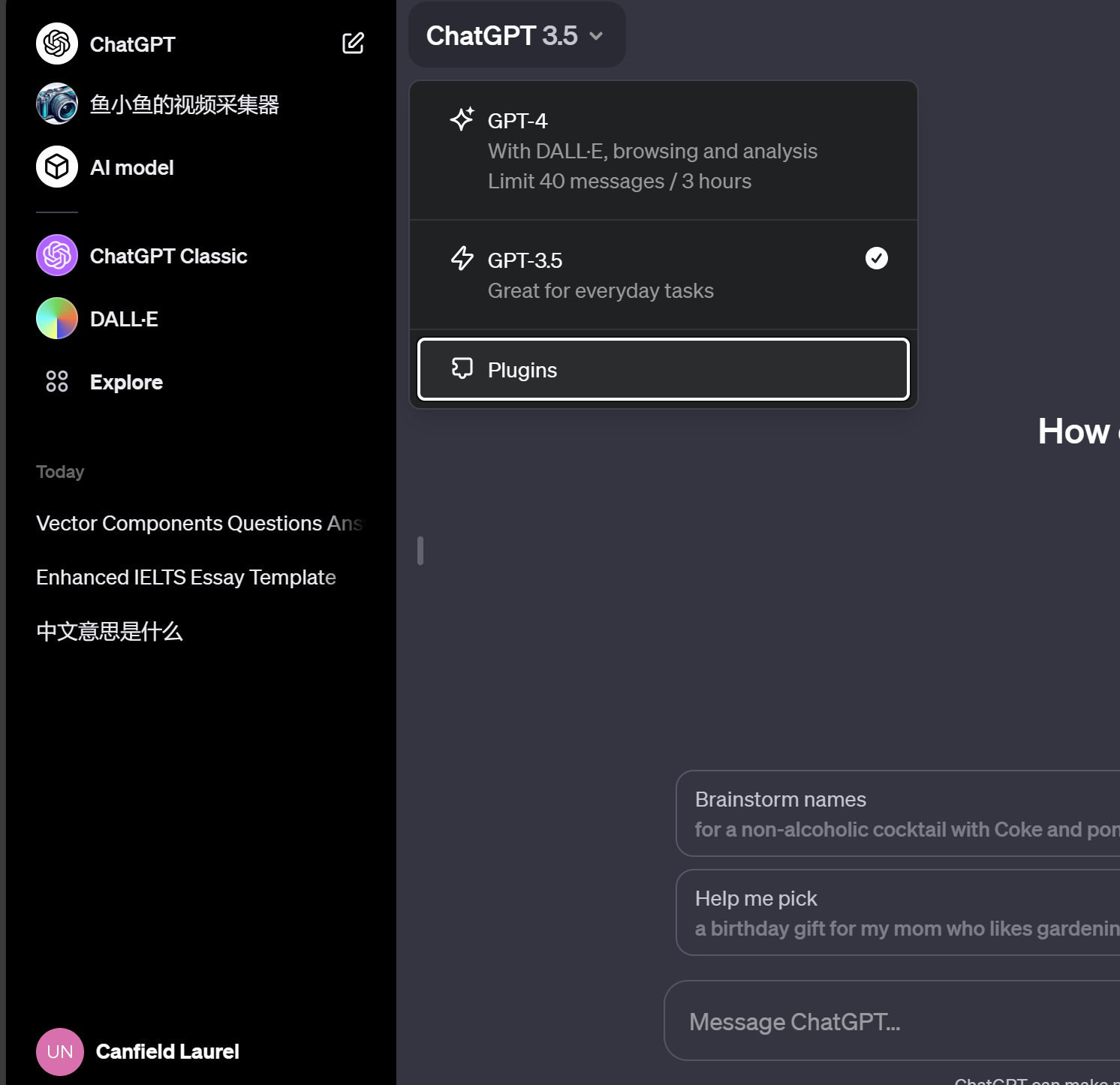The width and height of the screenshot is (1120, 1085).
Task: Select the colorful DALL·E icon
Action: (57, 318)
